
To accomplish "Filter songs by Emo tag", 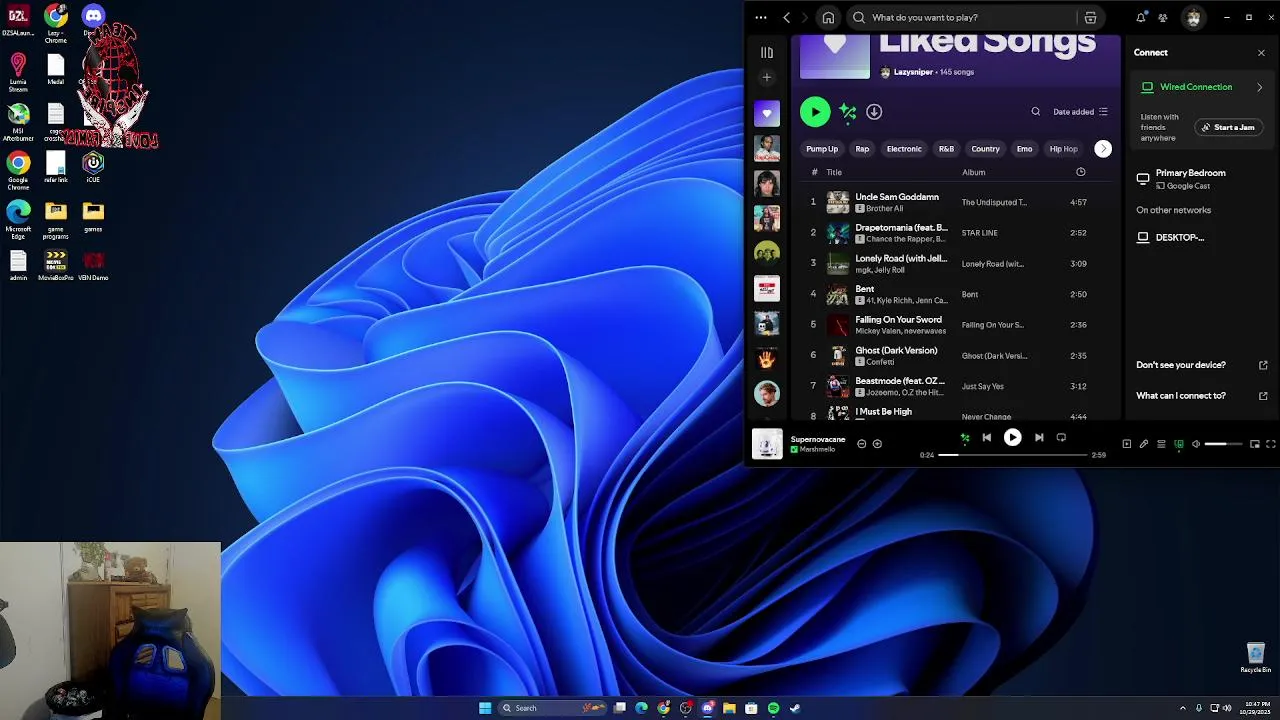I will pos(1024,149).
